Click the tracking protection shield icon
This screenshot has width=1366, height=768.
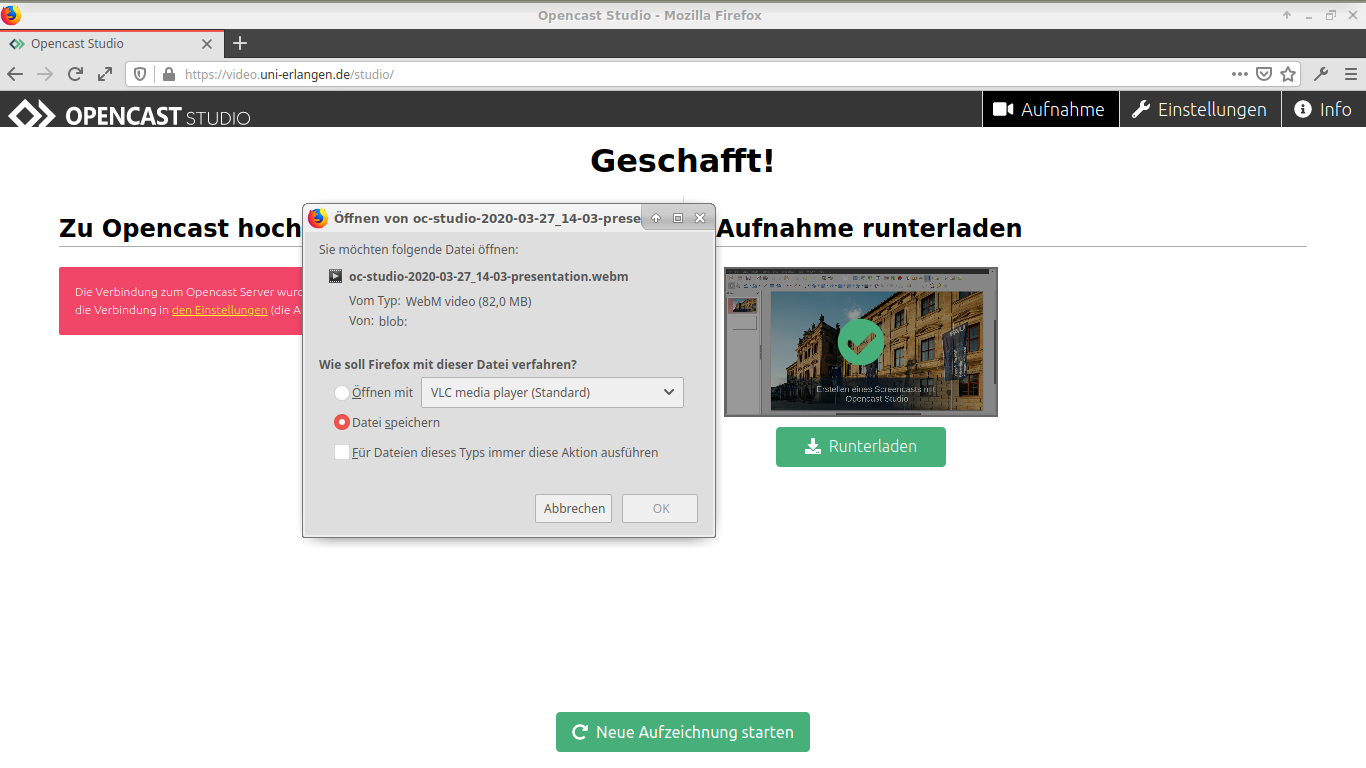click(x=140, y=74)
